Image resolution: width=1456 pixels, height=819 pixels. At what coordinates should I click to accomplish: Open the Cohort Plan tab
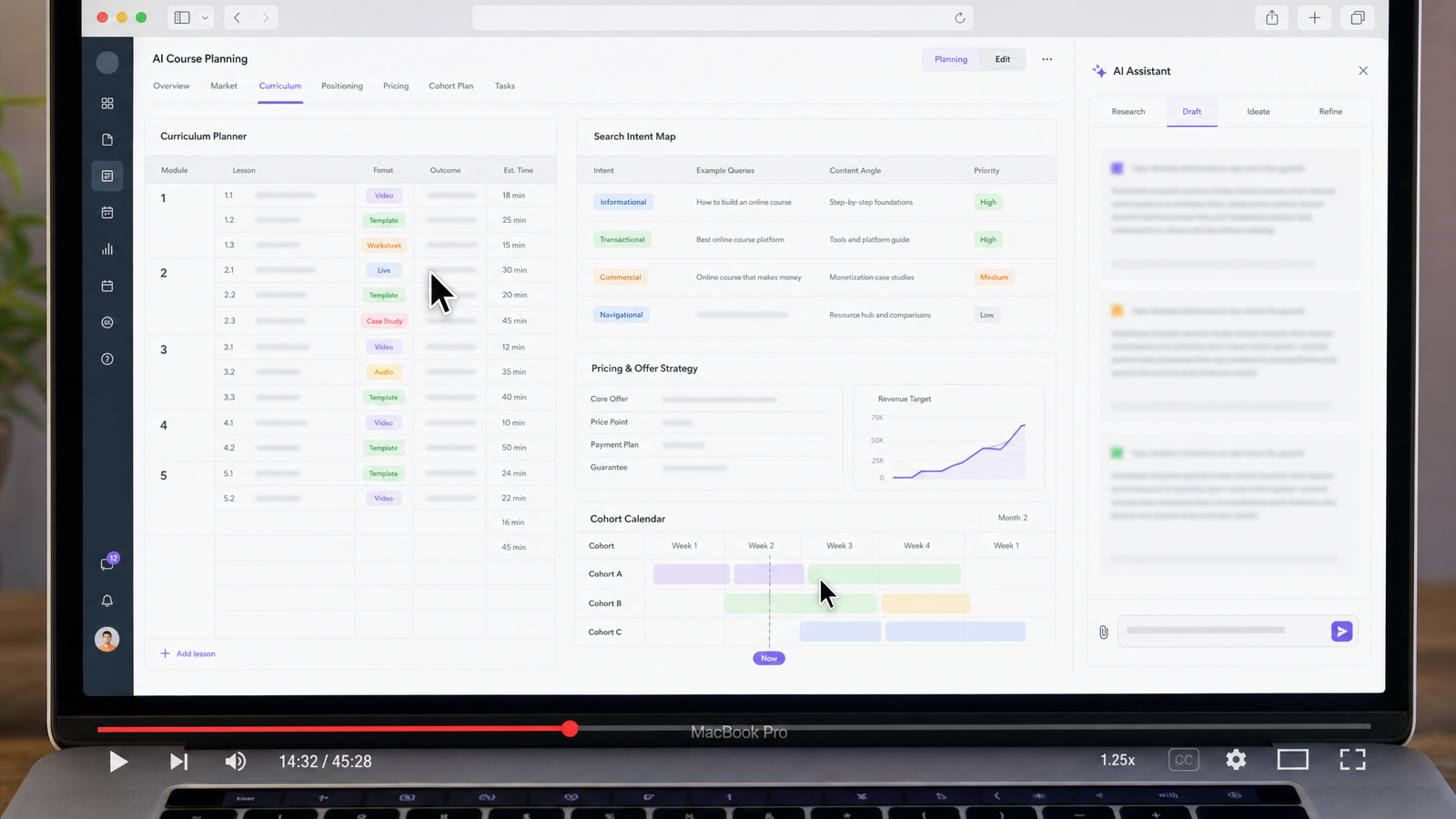click(451, 86)
